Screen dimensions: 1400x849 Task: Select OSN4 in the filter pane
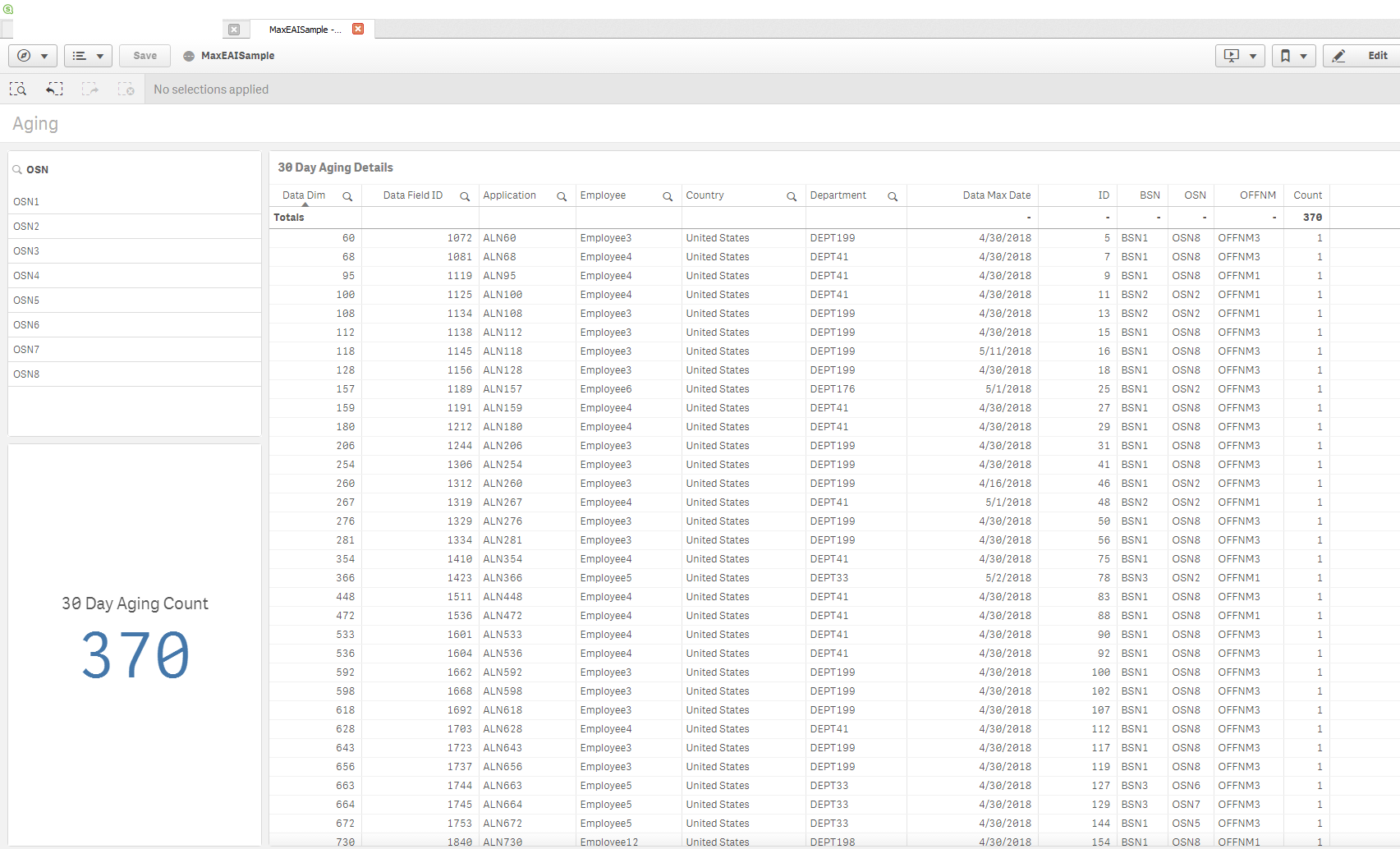(135, 276)
